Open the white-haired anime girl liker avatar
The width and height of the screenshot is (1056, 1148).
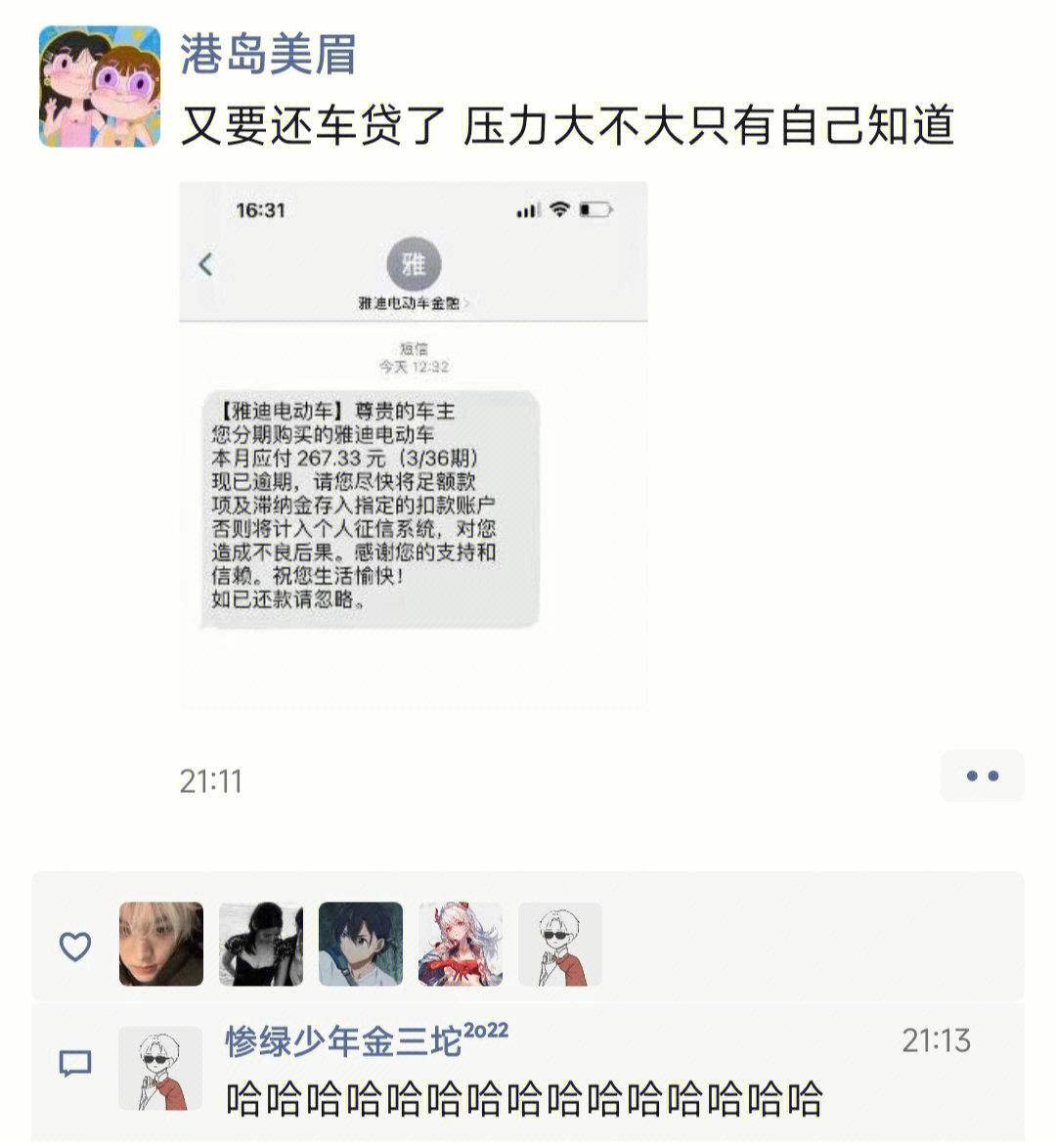point(460,944)
